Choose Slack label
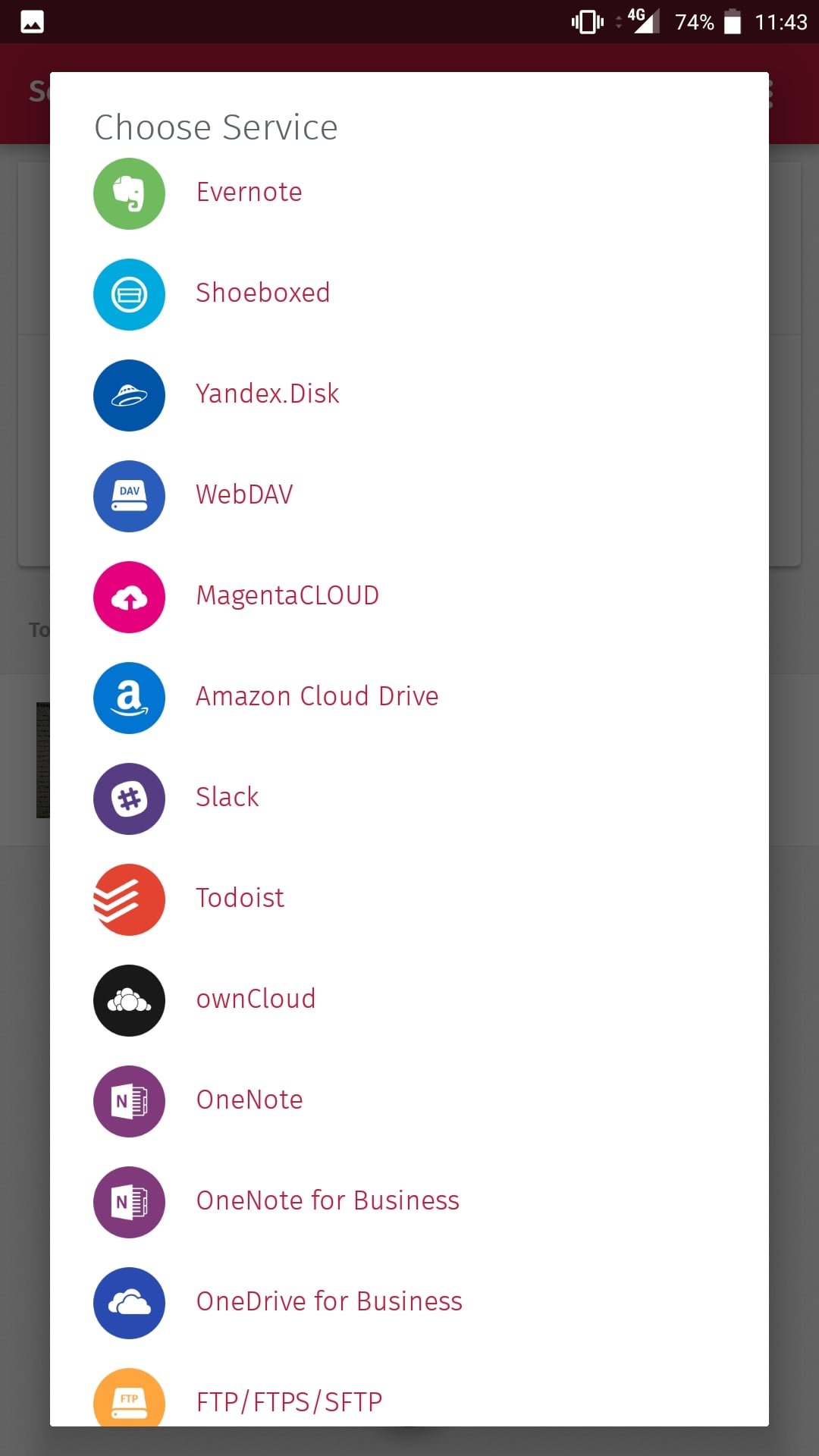The width and height of the screenshot is (819, 1456). click(227, 798)
